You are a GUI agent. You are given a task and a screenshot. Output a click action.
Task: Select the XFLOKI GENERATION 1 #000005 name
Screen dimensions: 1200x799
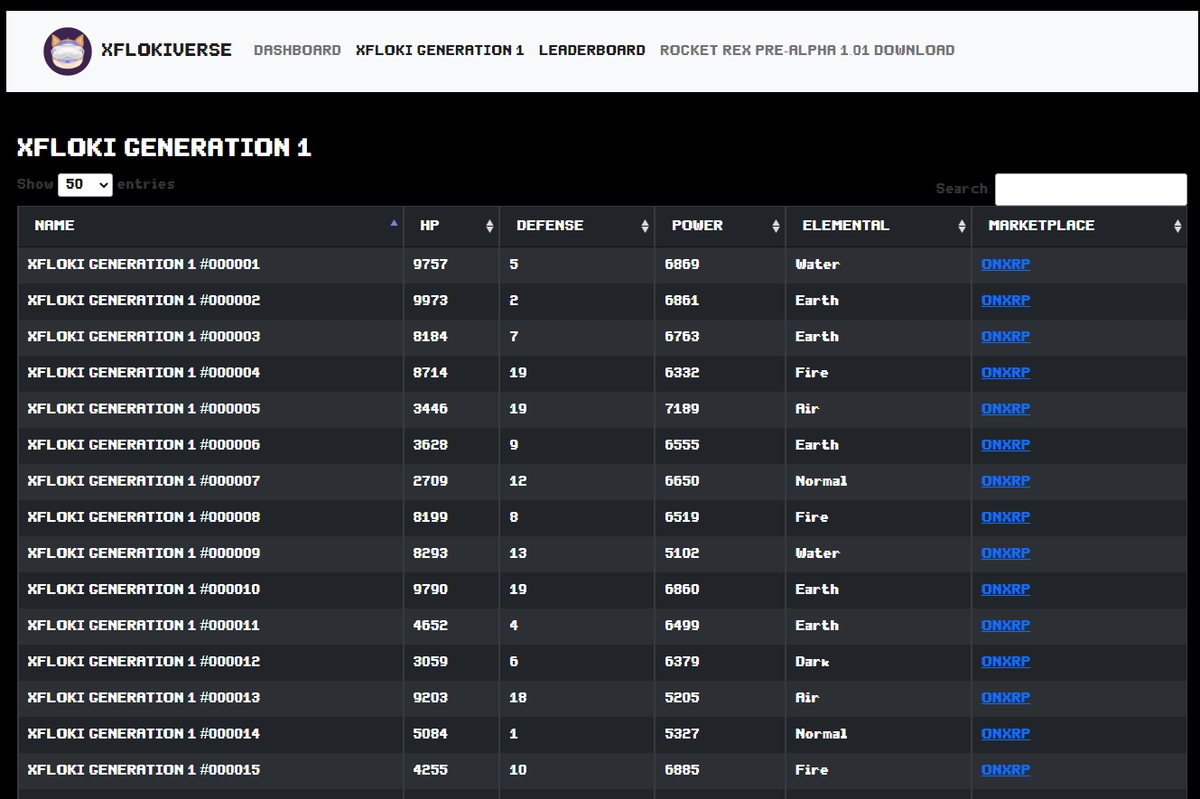(x=144, y=408)
